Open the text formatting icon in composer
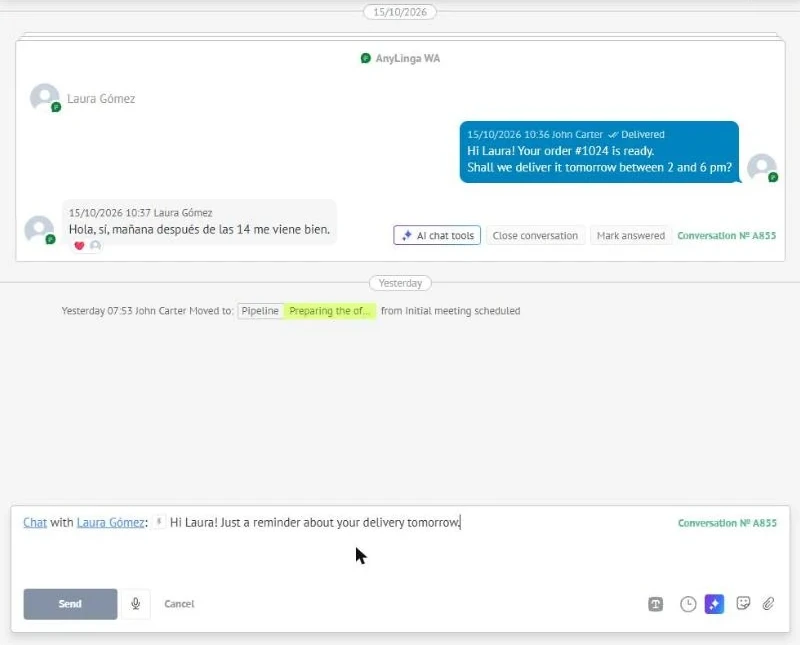This screenshot has height=645, width=800. tap(656, 604)
